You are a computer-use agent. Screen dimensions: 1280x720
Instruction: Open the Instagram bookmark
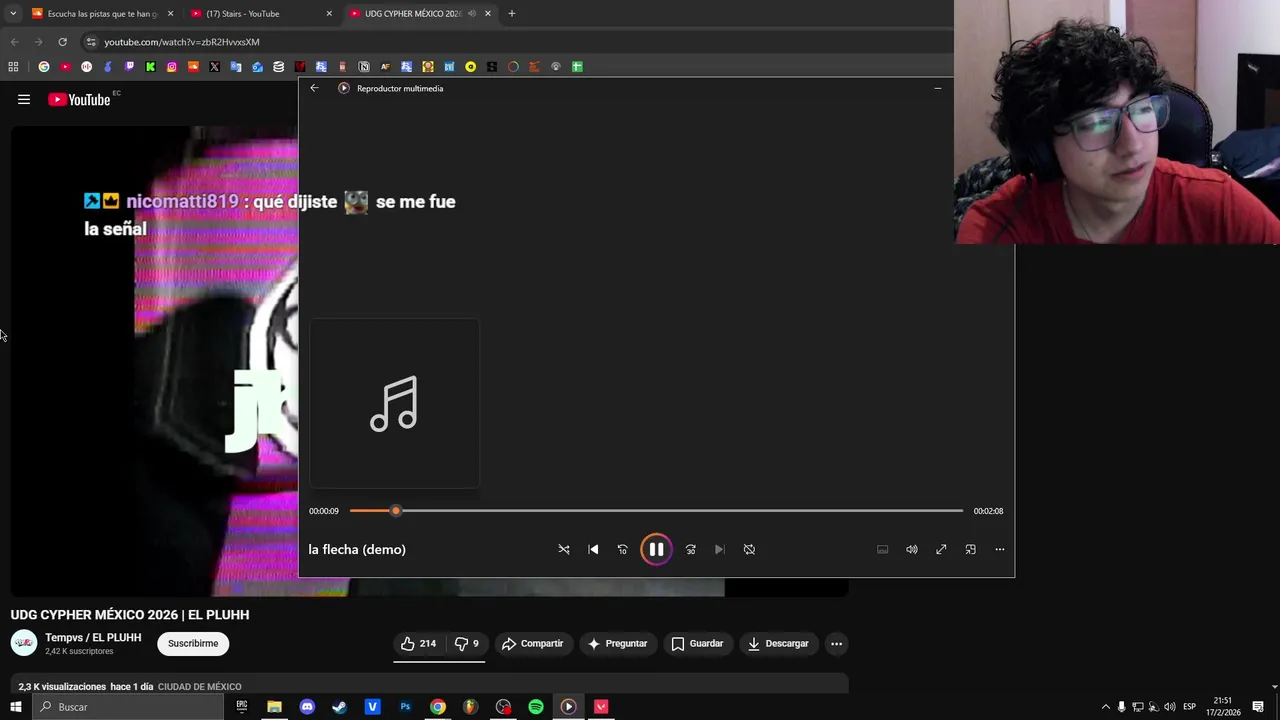click(172, 67)
